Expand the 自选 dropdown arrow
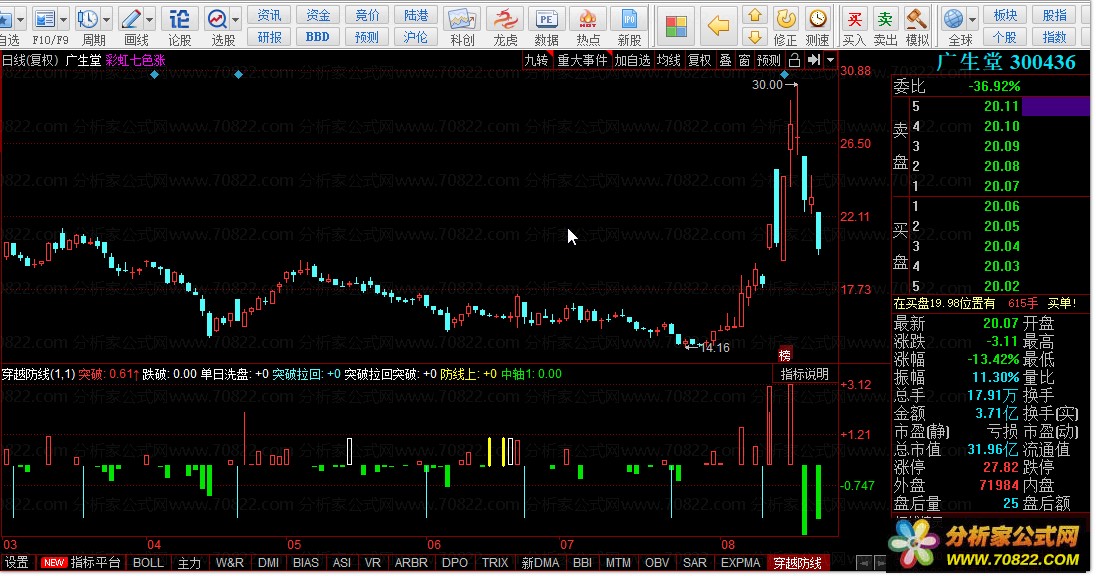This screenshot has height=576, width=1096. [x=21, y=20]
